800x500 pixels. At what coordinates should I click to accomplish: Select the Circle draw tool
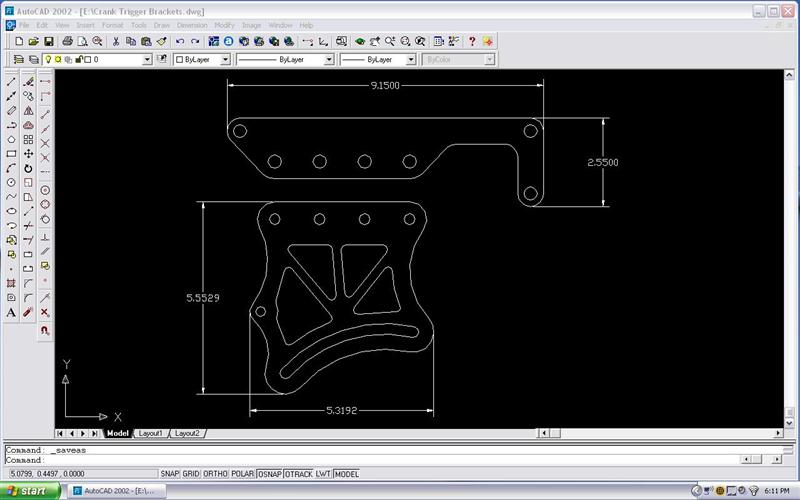tap(11, 182)
